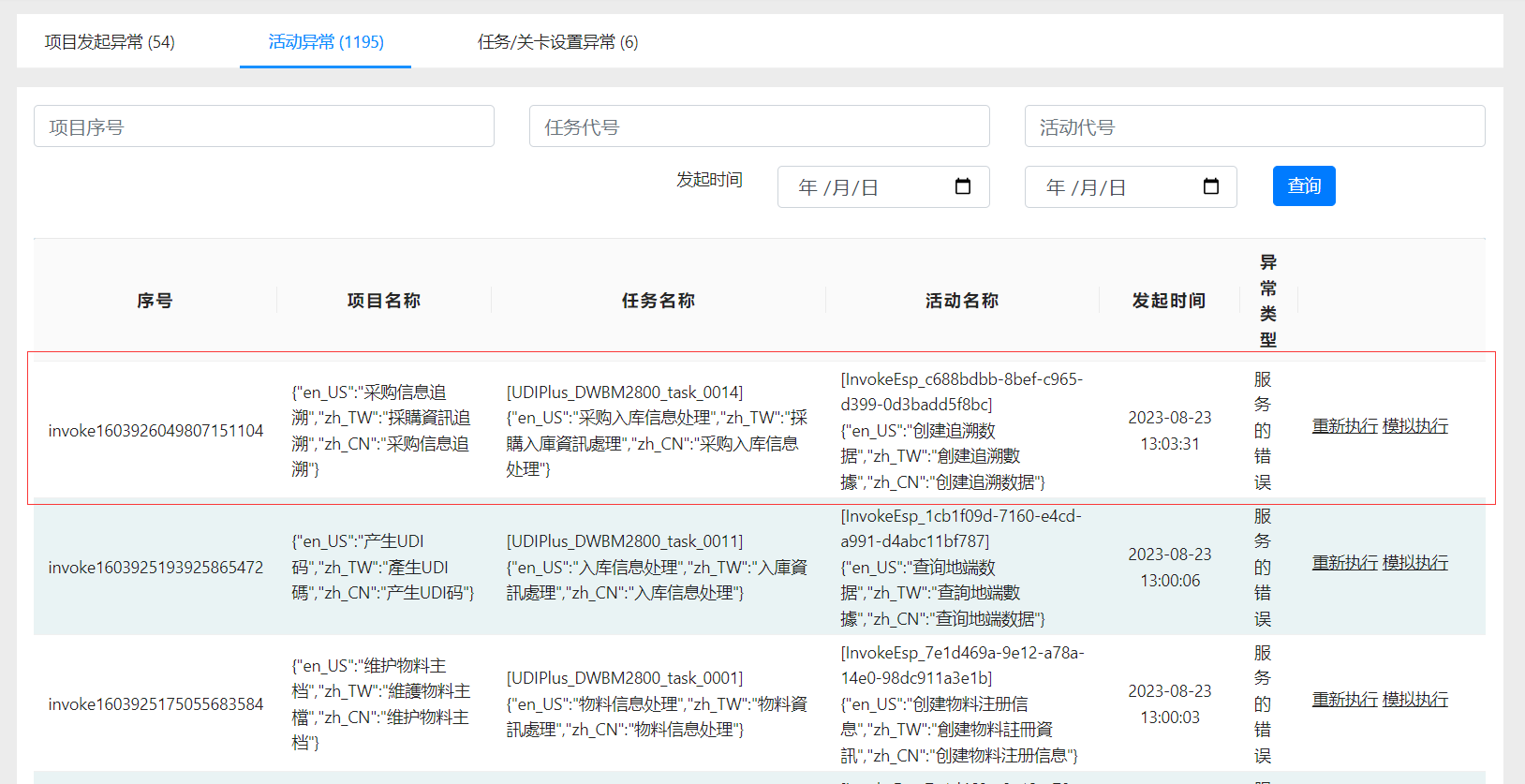Click 模拟执行 for invoke1603926049807151104 row

tap(1415, 425)
